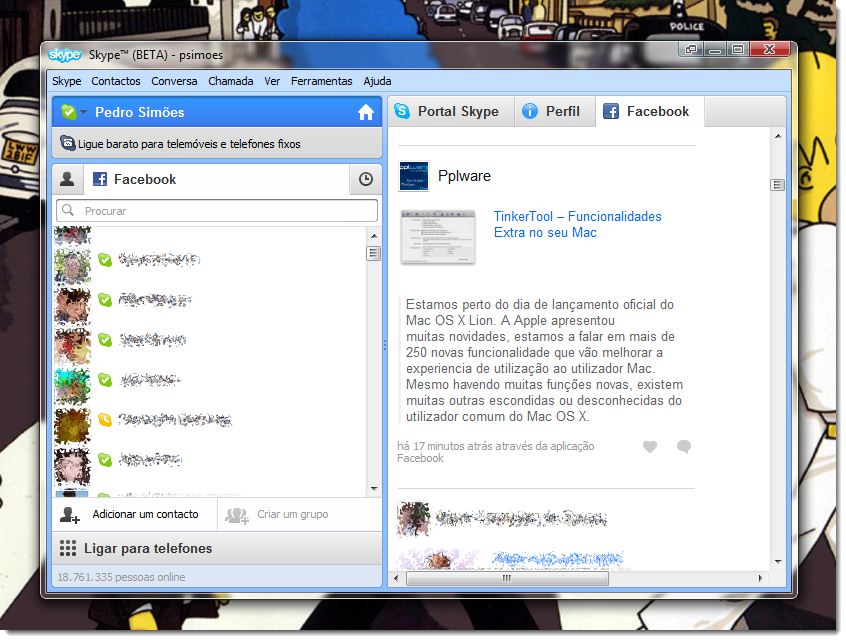Viewport: 846px width, 640px height.
Task: Click the contact list scrollbar thumb
Action: tap(373, 253)
